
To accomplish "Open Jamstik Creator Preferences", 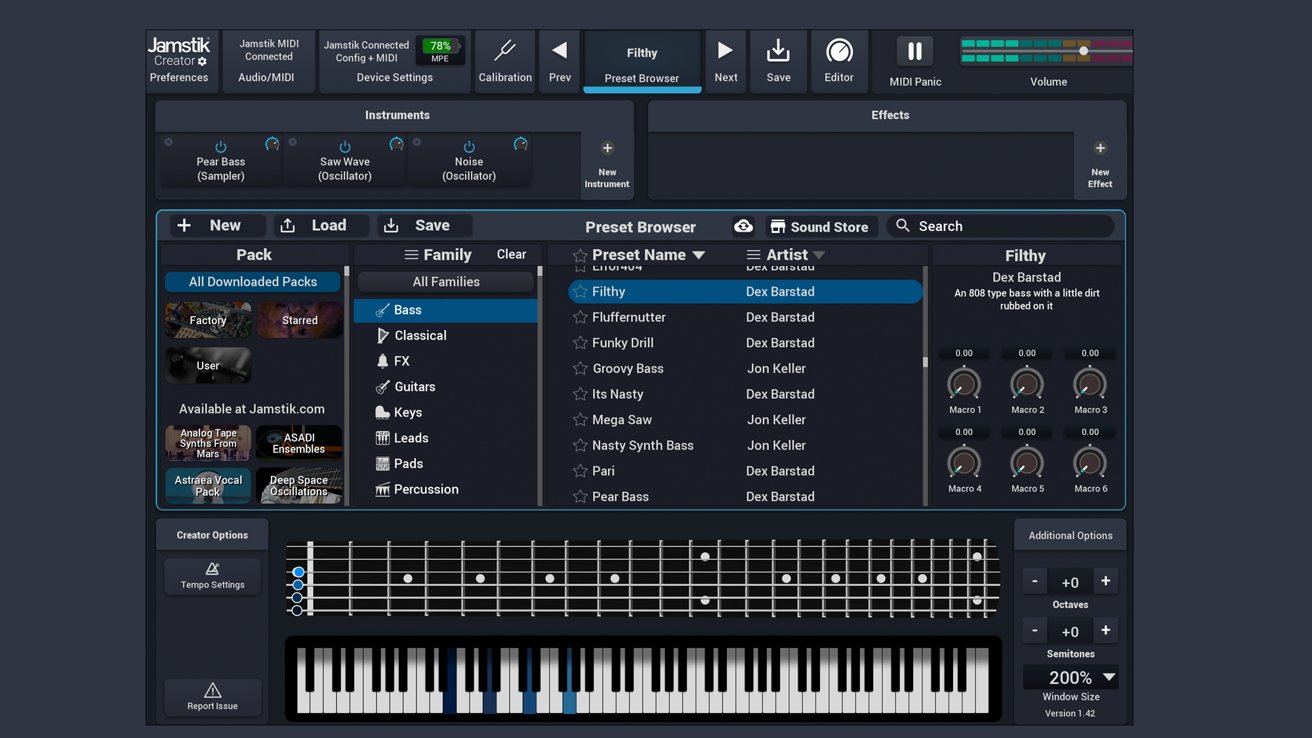I will tap(179, 61).
